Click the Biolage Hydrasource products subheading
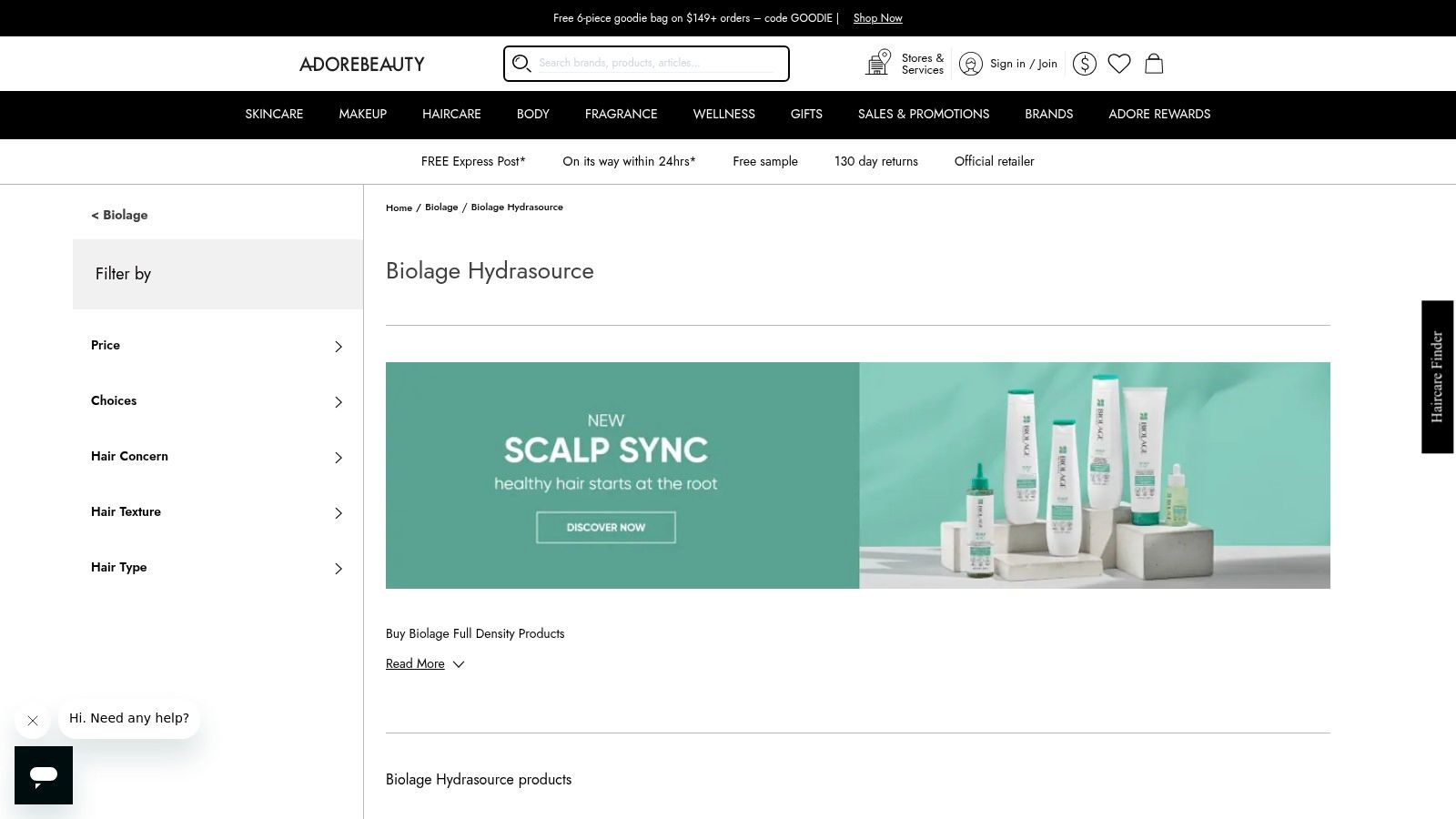The image size is (1456, 819). (479, 780)
